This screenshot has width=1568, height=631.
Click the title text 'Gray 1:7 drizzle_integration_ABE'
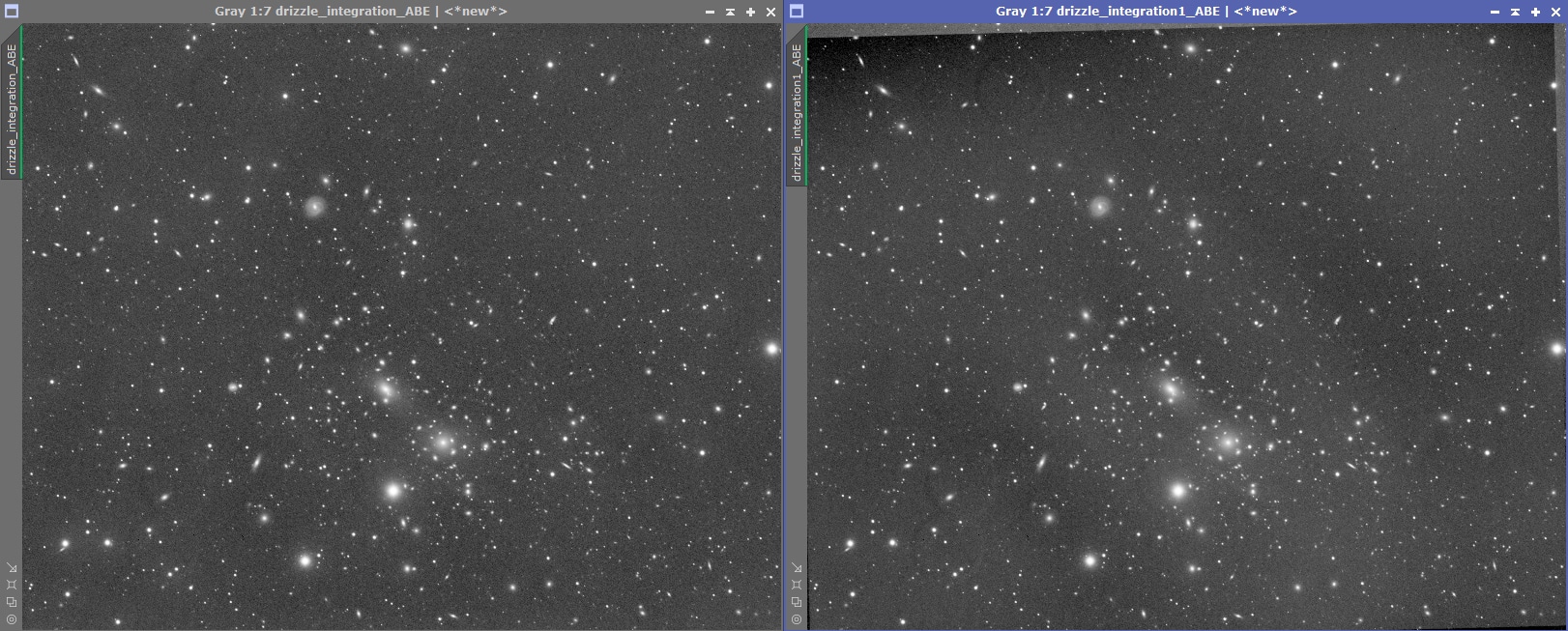(323, 12)
